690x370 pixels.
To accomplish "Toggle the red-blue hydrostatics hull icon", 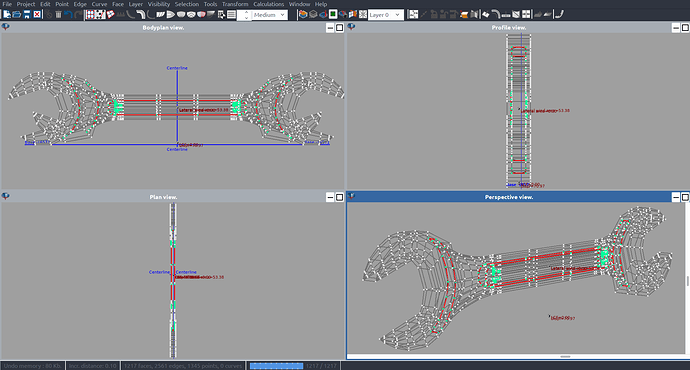I will click(201, 15).
